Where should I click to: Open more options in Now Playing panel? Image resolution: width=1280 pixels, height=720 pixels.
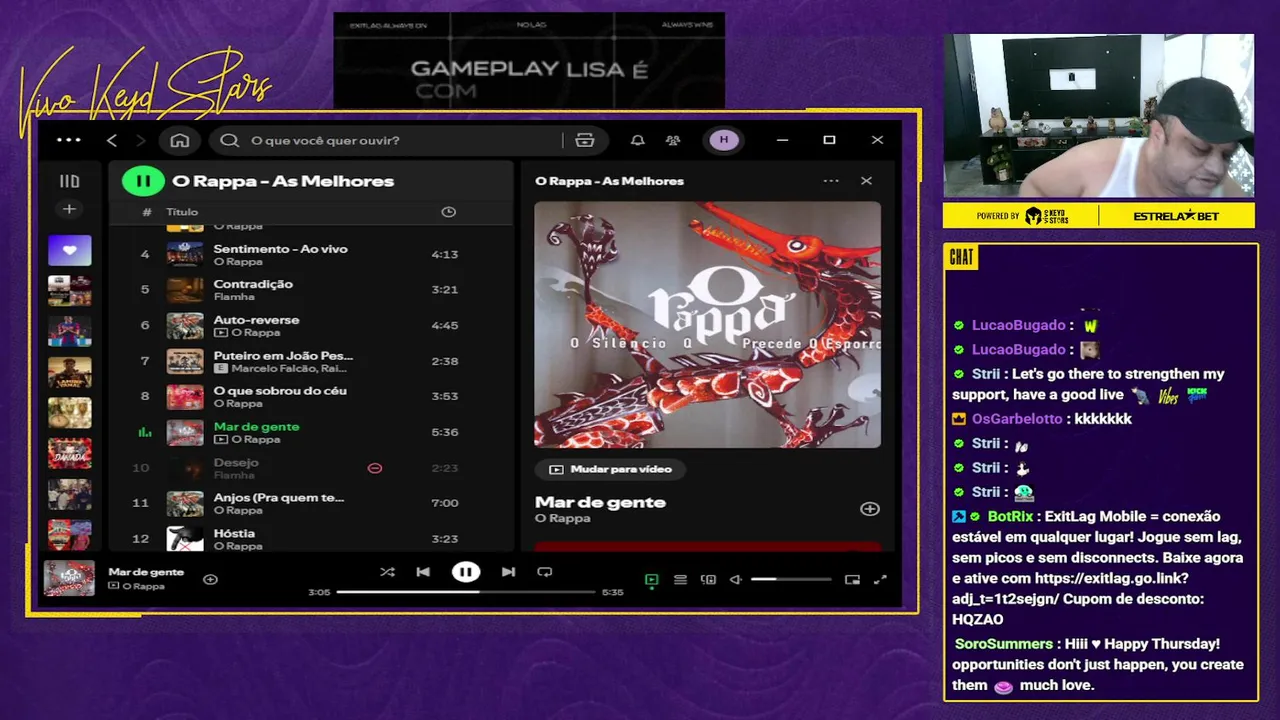(831, 181)
